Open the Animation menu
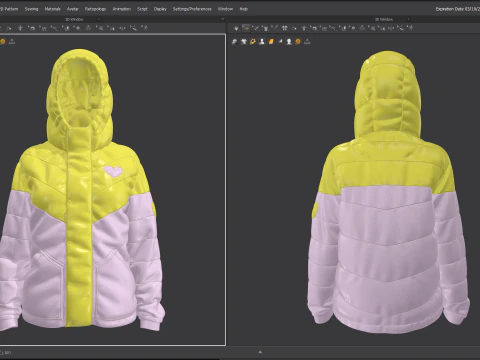This screenshot has height=360, width=480. click(122, 9)
